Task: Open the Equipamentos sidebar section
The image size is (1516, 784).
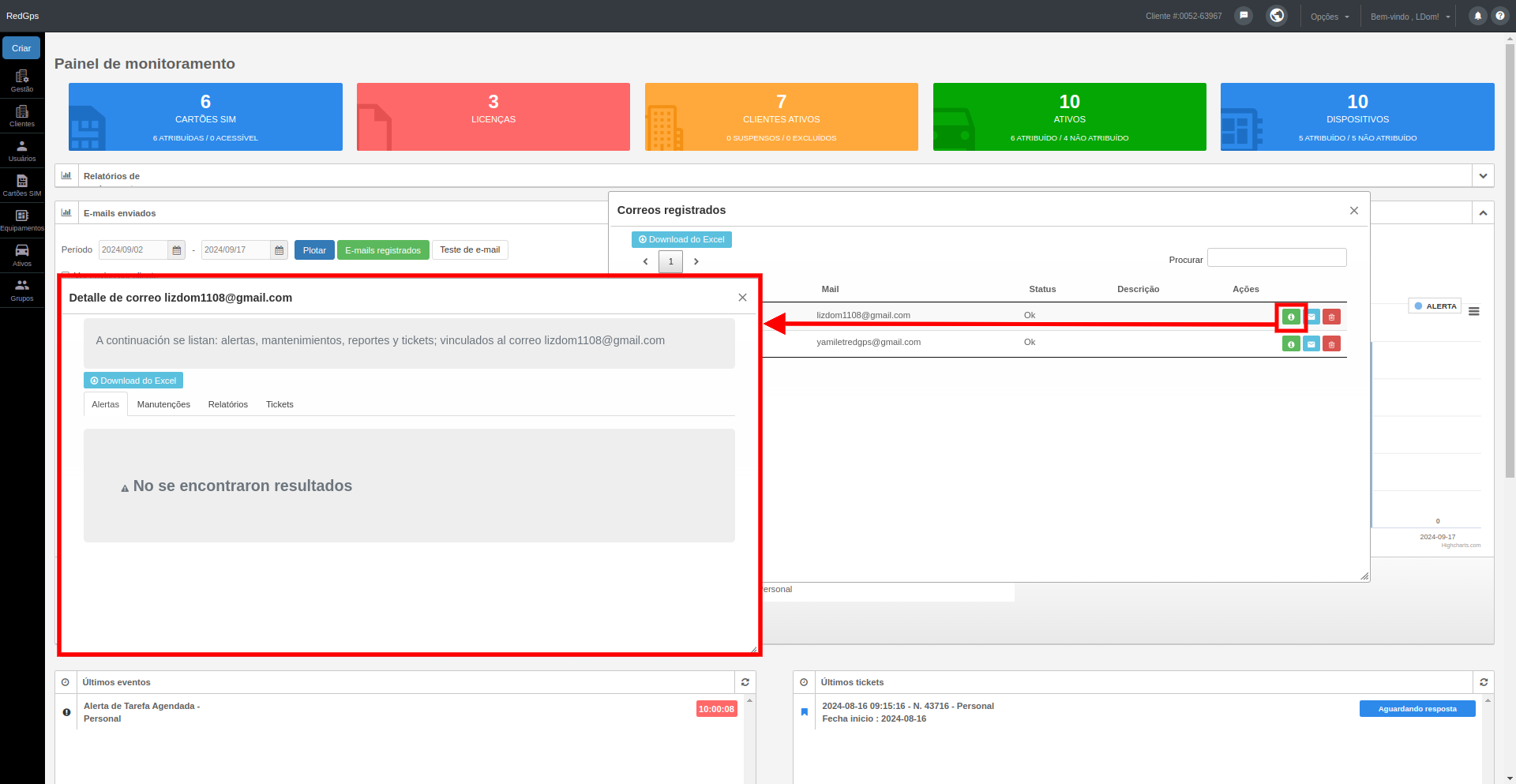Action: [22, 220]
